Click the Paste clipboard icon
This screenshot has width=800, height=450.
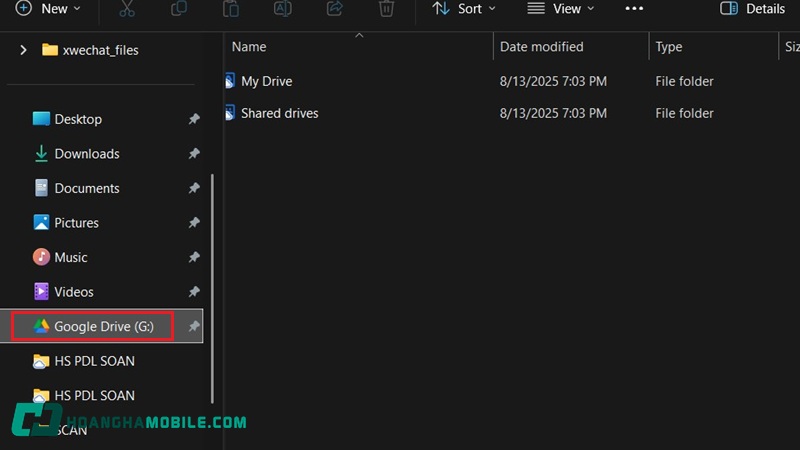coord(231,9)
